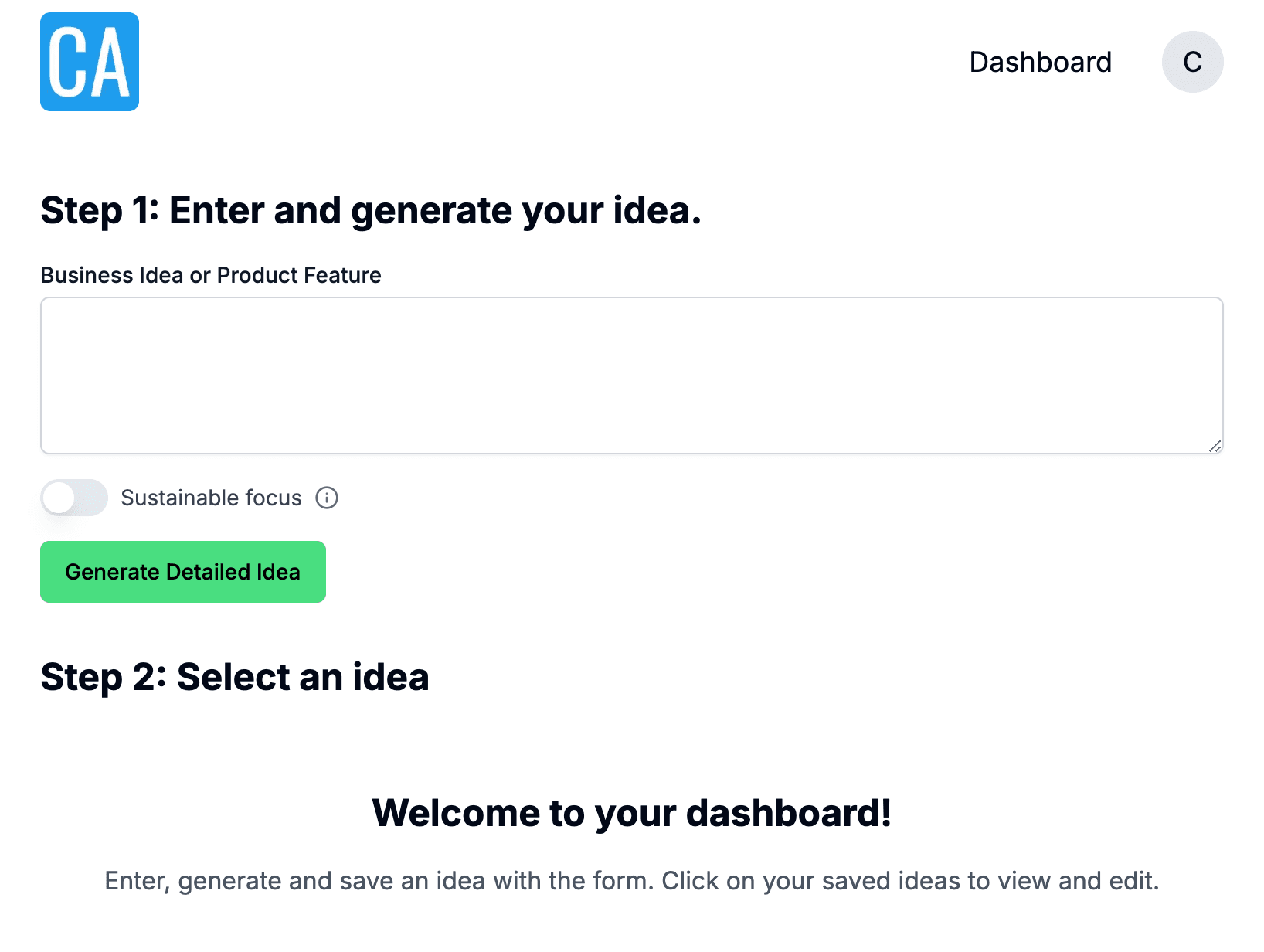Show the Sustainable focus info tooltip icon
The height and width of the screenshot is (952, 1264).
tap(327, 498)
